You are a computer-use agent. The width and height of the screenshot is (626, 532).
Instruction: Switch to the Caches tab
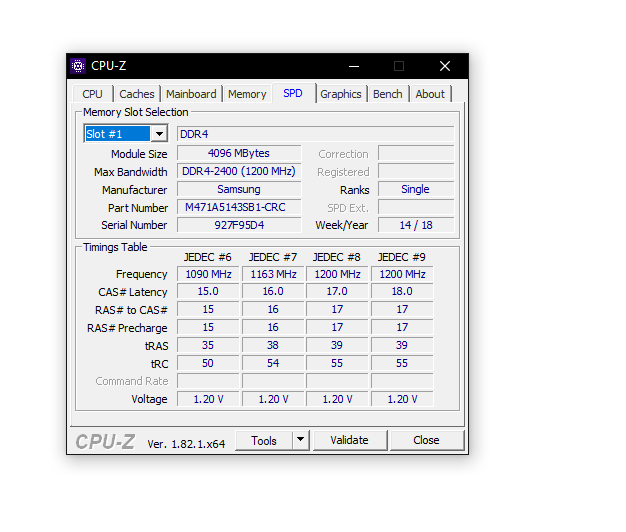[x=137, y=94]
